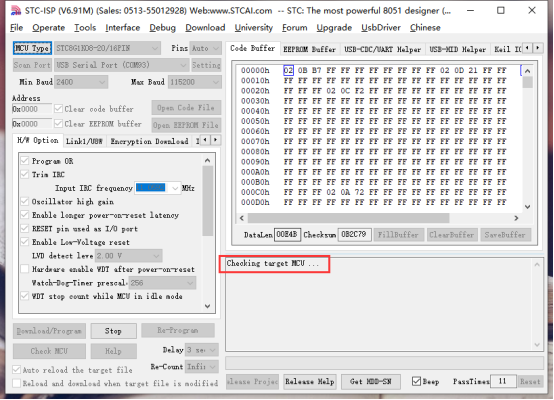Click the MCU Type button
Image resolution: width=554 pixels, height=400 pixels.
click(x=32, y=48)
